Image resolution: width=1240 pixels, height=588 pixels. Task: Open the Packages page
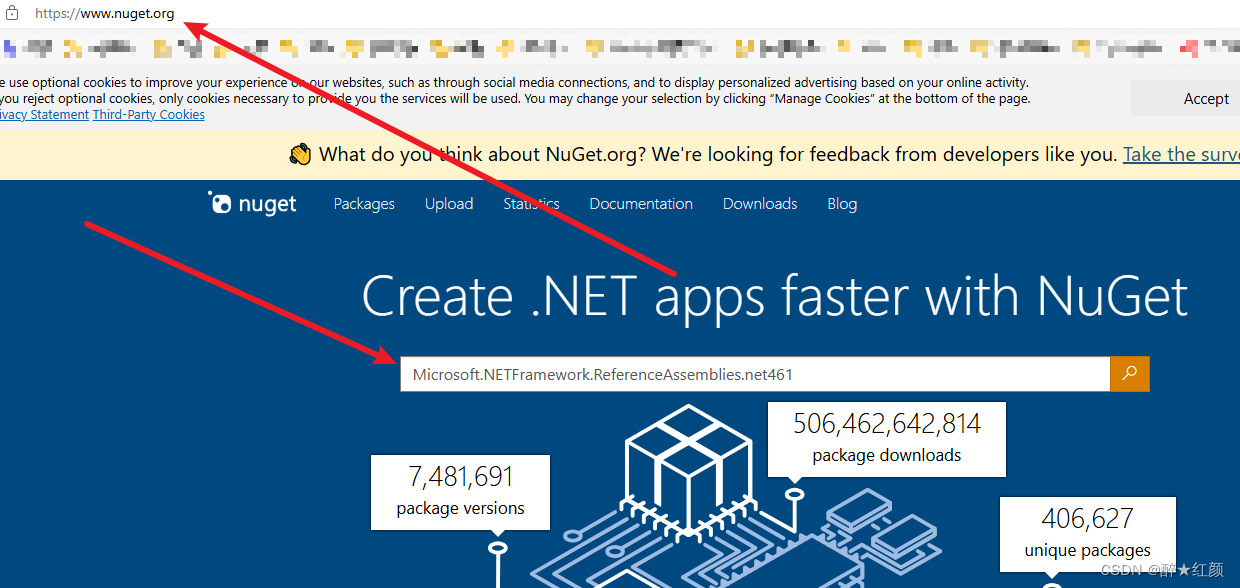coord(363,203)
